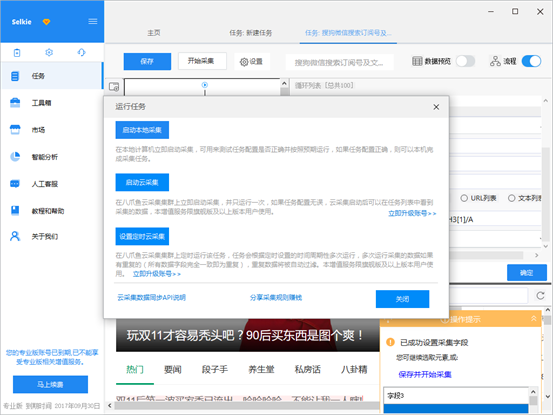553x415 pixels.
Task: Click the 启动本地采集 button
Action: tap(142, 130)
